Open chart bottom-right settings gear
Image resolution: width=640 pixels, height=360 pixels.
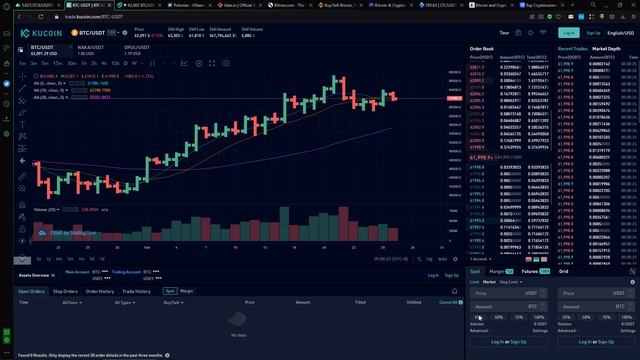coord(456,259)
